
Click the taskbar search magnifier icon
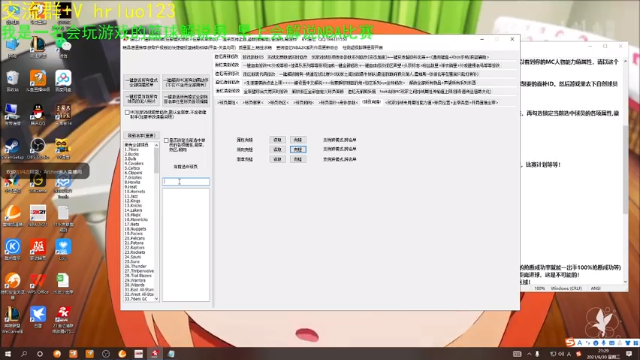(24, 354)
